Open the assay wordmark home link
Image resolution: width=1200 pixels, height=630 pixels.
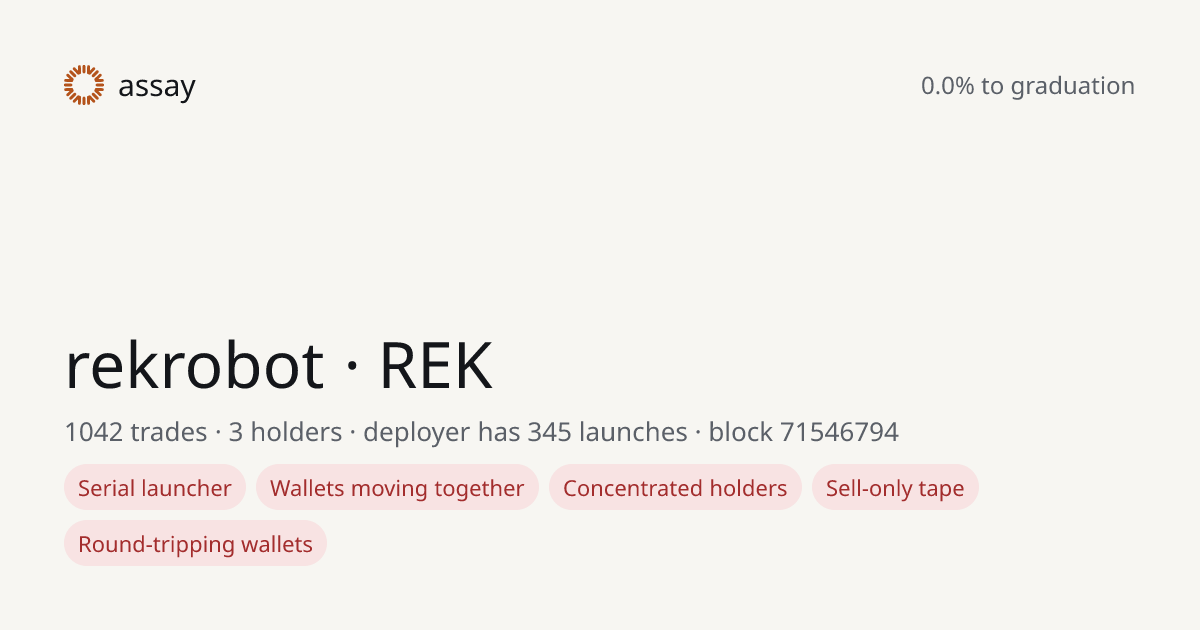(x=156, y=87)
